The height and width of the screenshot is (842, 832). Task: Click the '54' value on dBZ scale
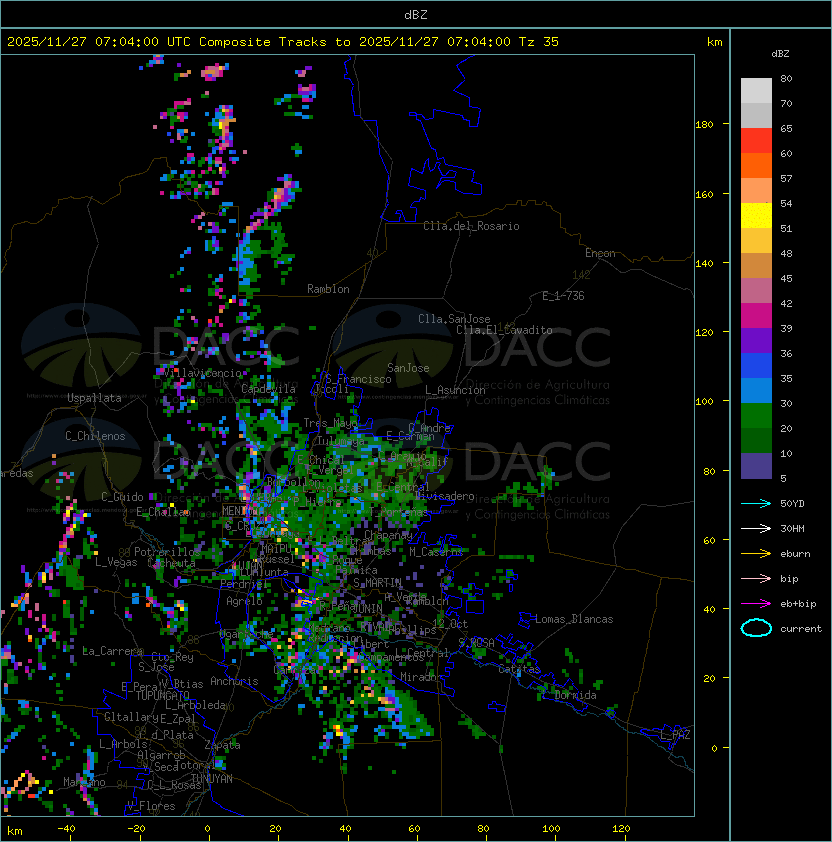786,204
